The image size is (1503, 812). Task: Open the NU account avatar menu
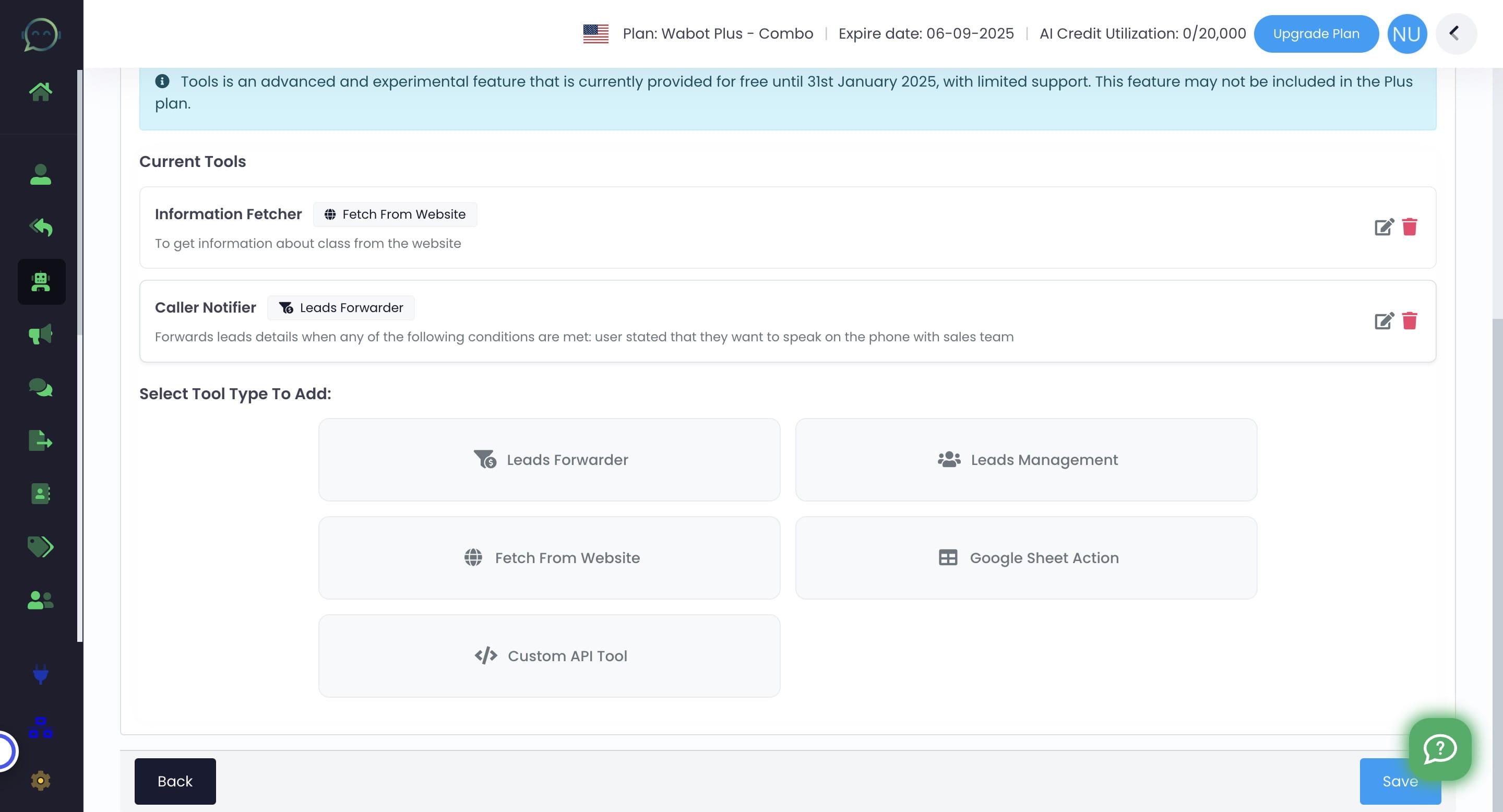pyautogui.click(x=1407, y=33)
